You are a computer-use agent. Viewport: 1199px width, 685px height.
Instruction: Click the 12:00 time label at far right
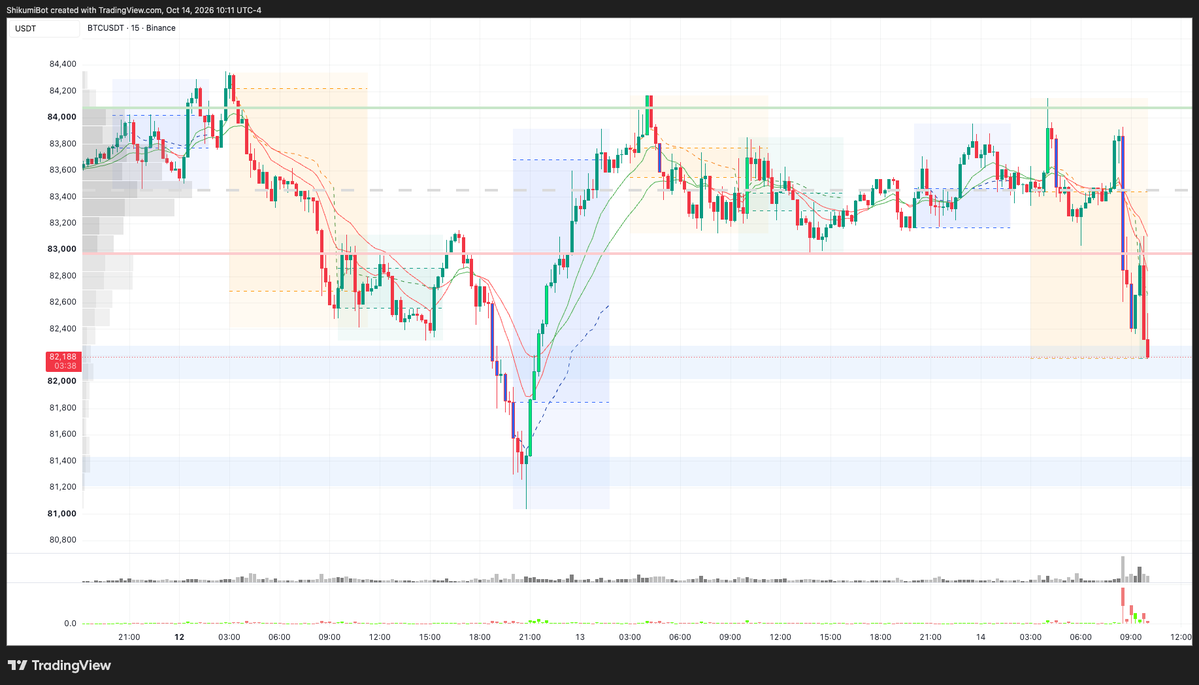tap(1181, 637)
